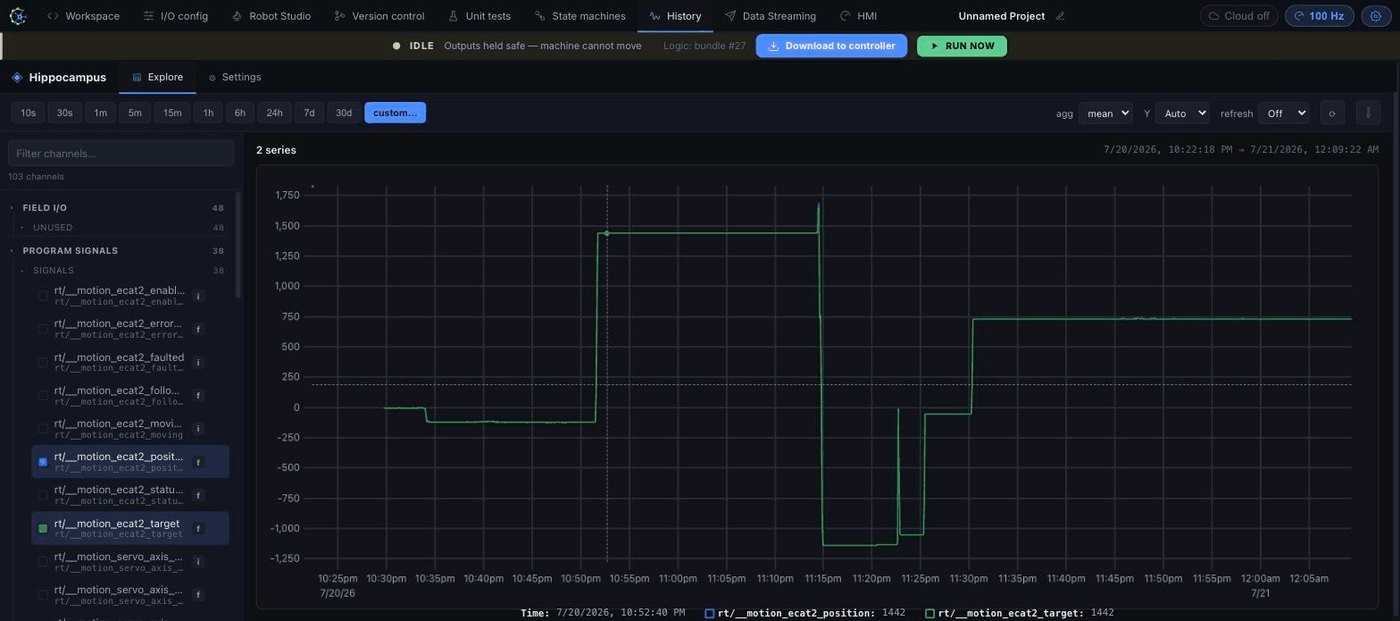This screenshot has width=1400, height=621.
Task: Go to the Unit tests tab
Action: (479, 16)
